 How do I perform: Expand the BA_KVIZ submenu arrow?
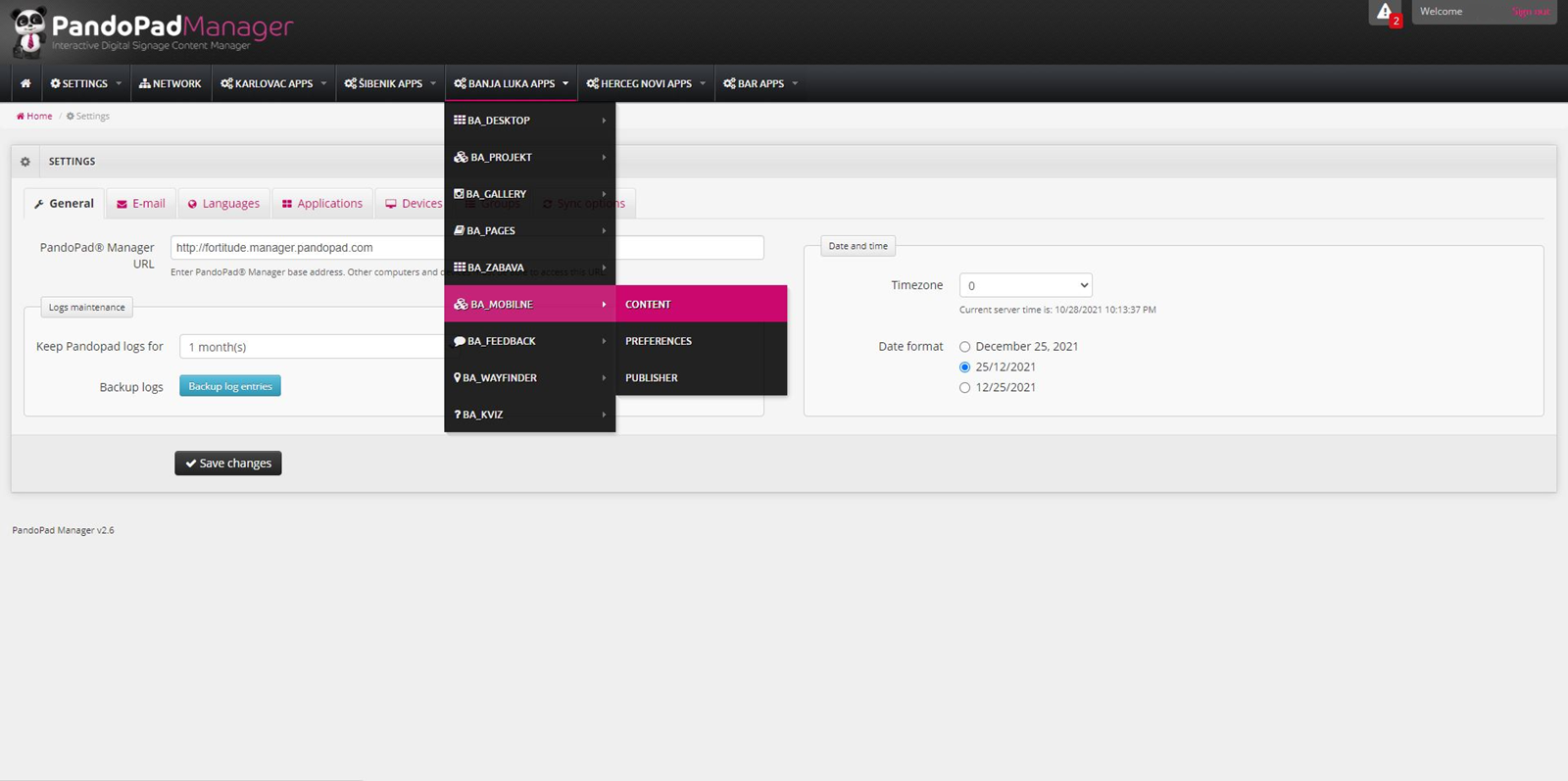604,415
